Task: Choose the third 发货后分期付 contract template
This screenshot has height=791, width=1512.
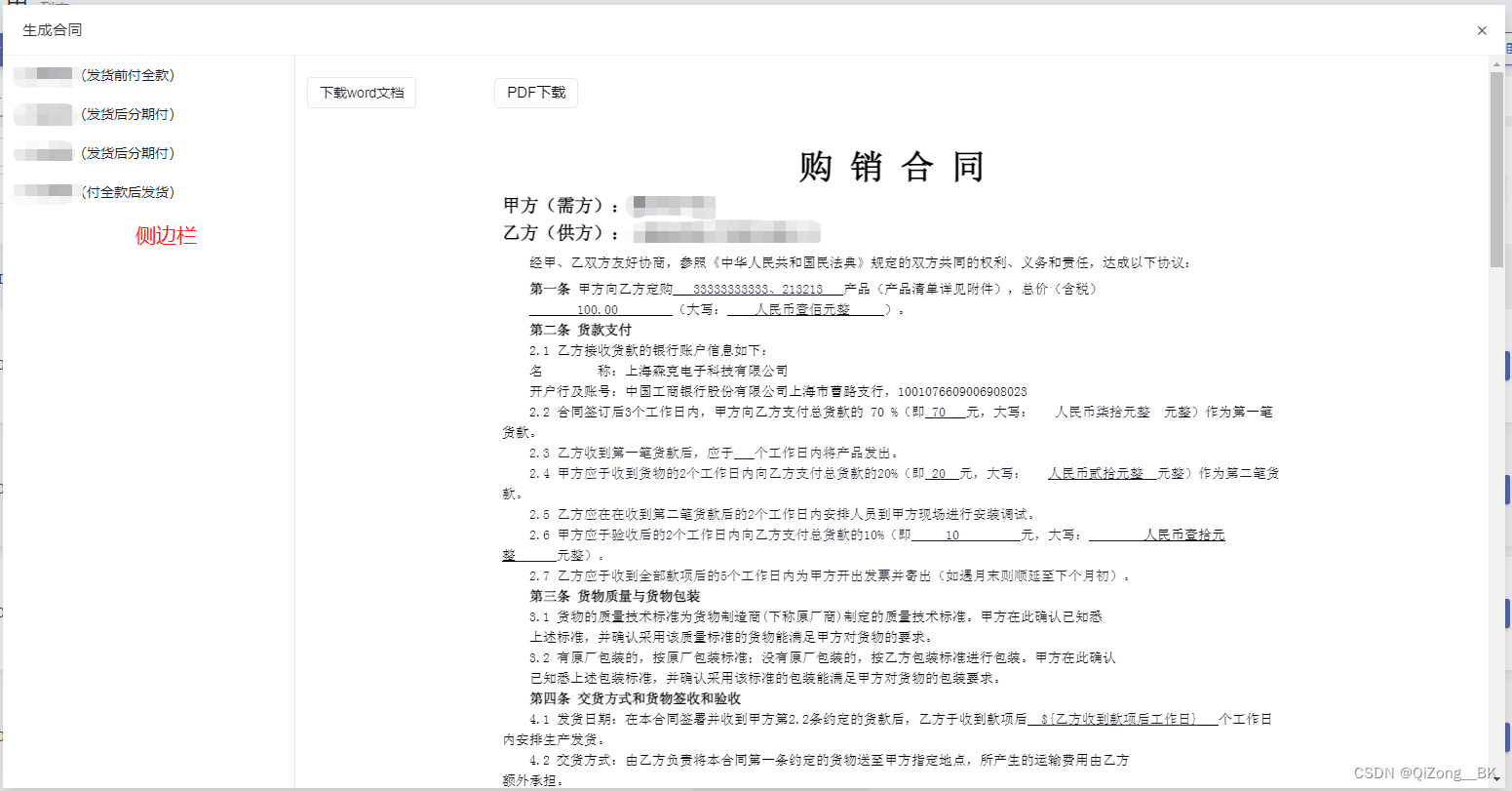Action: pyautogui.click(x=97, y=153)
